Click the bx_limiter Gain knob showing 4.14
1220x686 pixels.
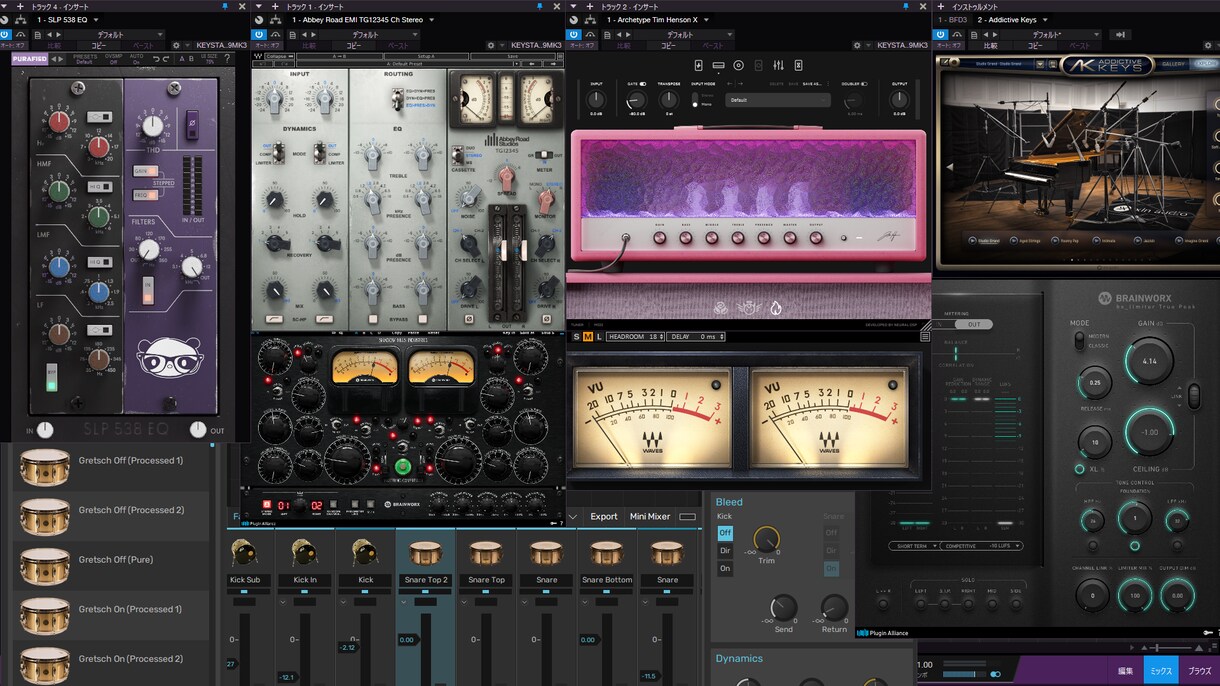(1149, 361)
